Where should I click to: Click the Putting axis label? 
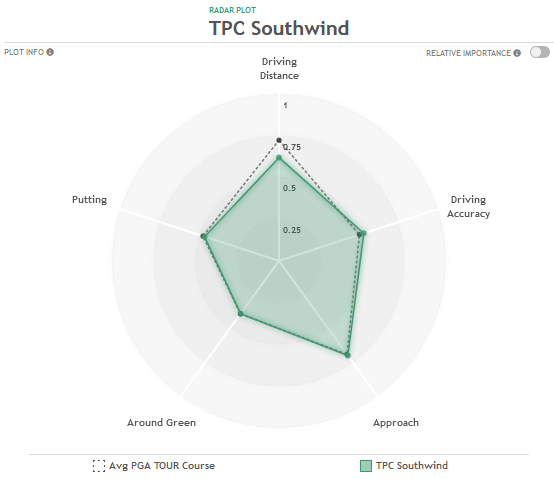[89, 200]
